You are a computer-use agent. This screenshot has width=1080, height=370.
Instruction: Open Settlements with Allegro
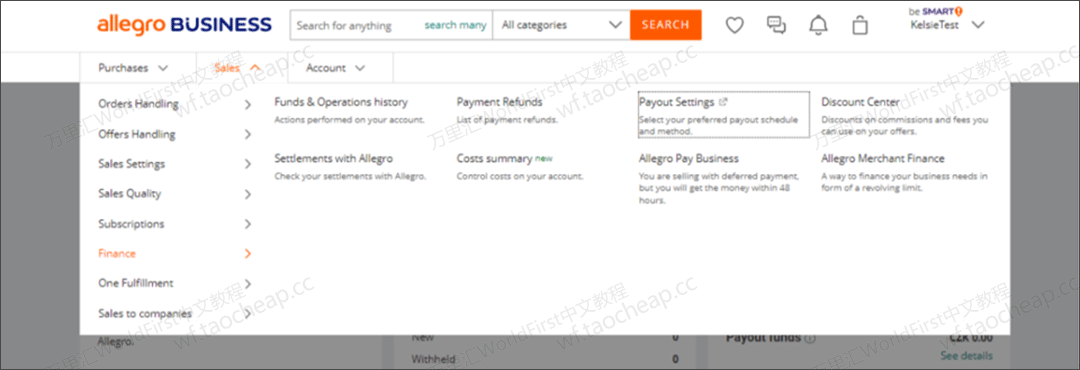point(333,158)
